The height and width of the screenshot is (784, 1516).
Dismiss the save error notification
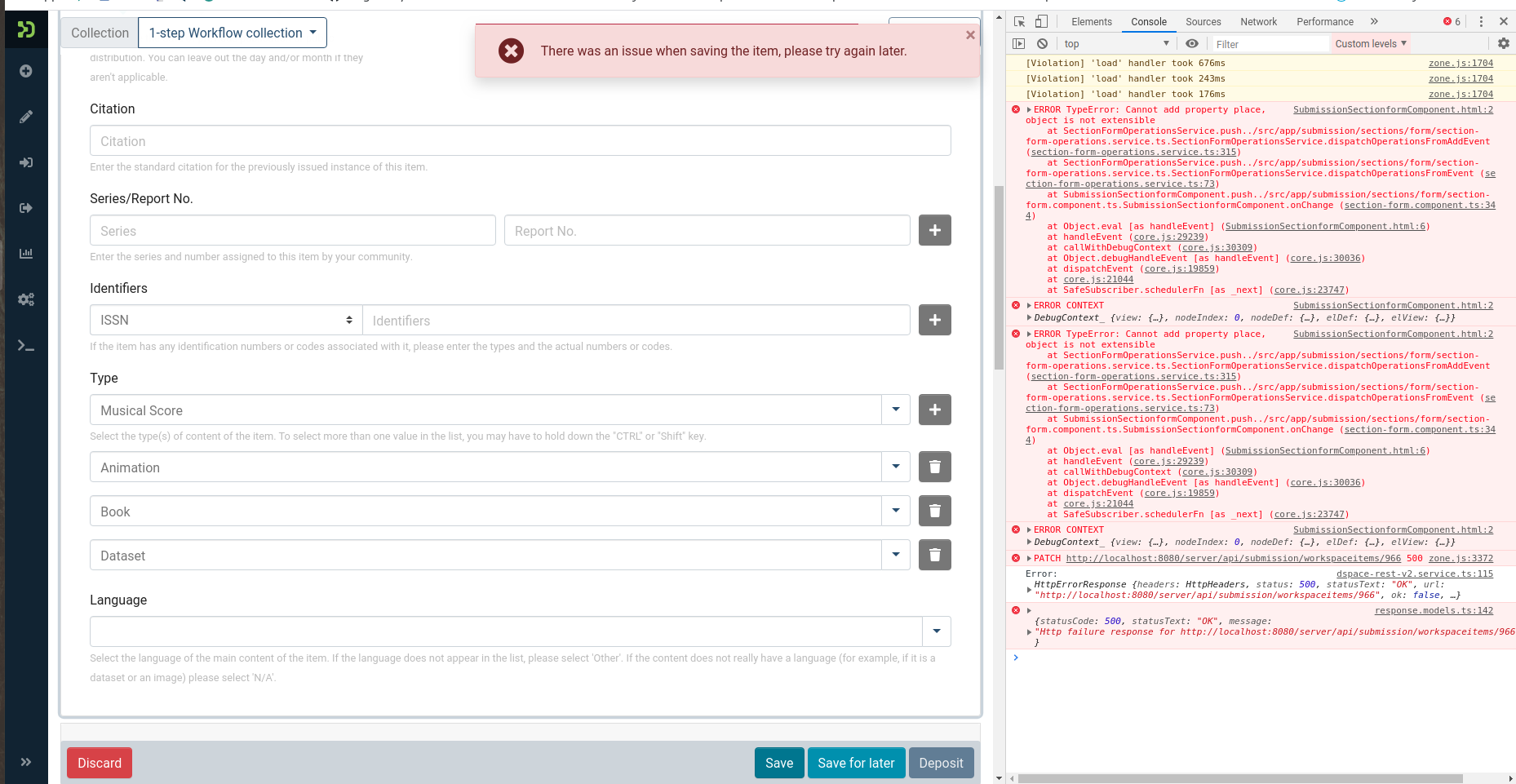point(970,35)
